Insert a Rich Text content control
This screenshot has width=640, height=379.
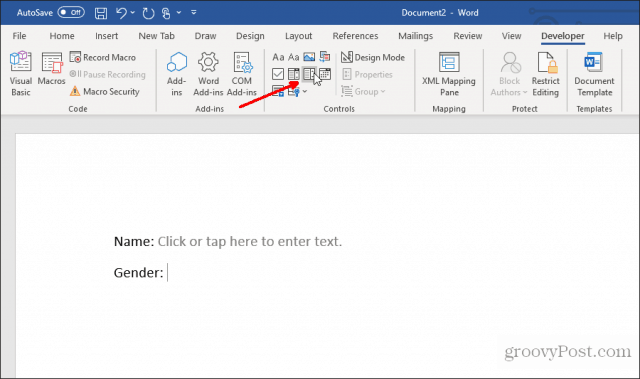tap(278, 57)
